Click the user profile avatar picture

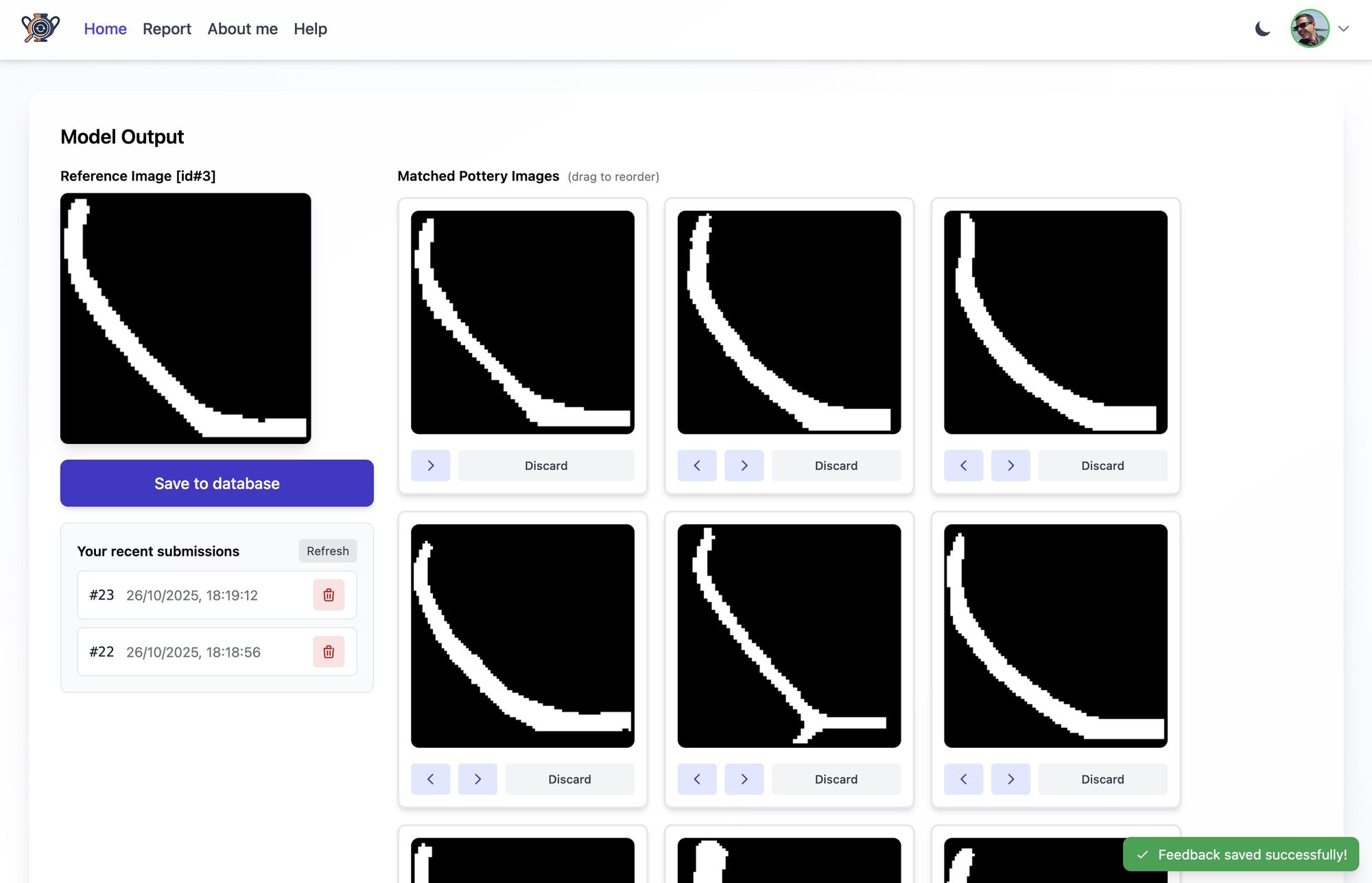click(1310, 29)
